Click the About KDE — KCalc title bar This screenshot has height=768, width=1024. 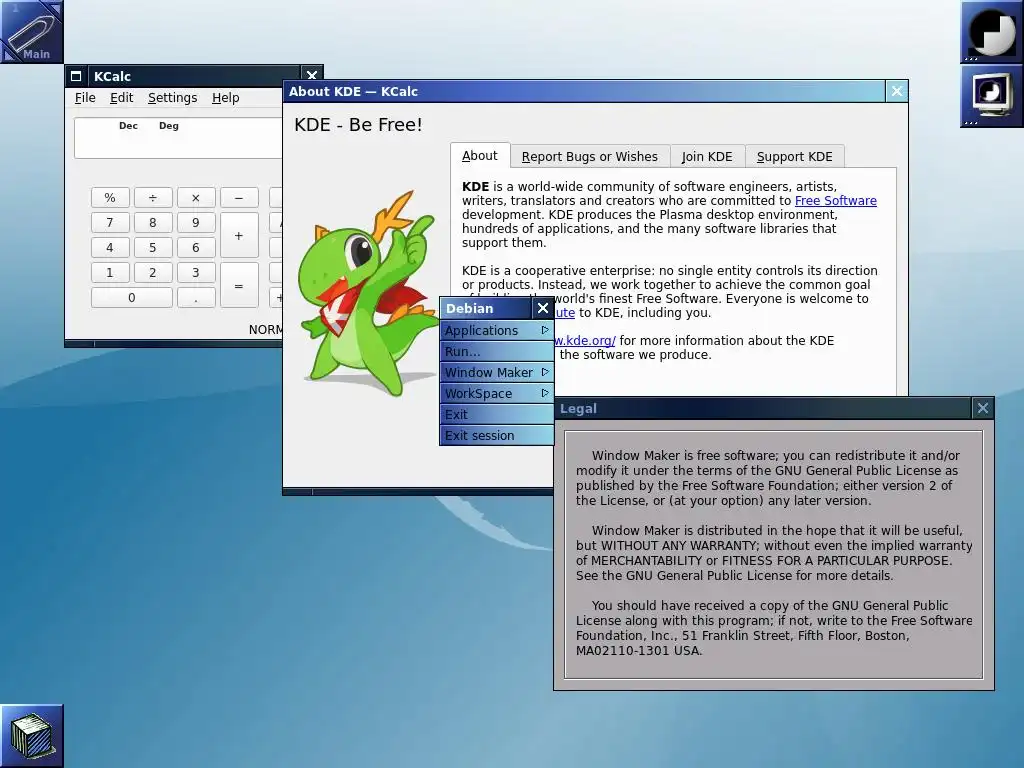click(585, 91)
